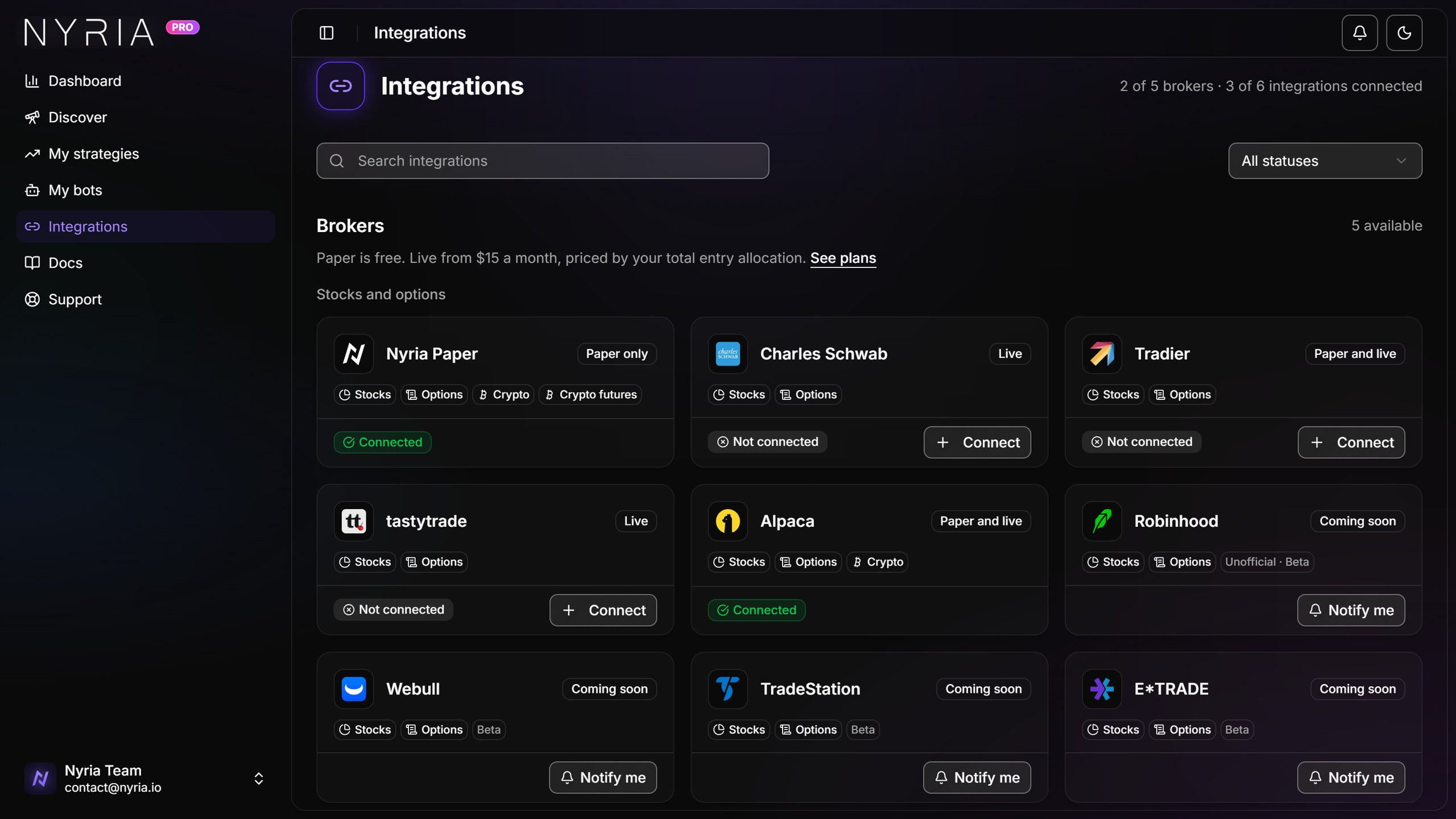Click the Connected badge on Alpaca
The image size is (1456, 819).
(x=756, y=610)
